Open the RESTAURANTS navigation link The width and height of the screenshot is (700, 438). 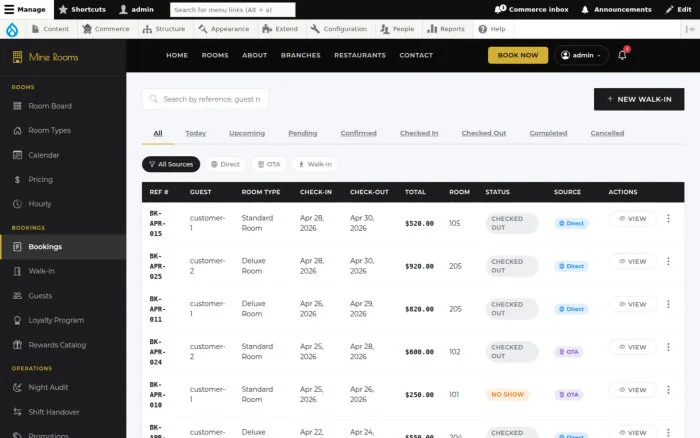pyautogui.click(x=360, y=55)
